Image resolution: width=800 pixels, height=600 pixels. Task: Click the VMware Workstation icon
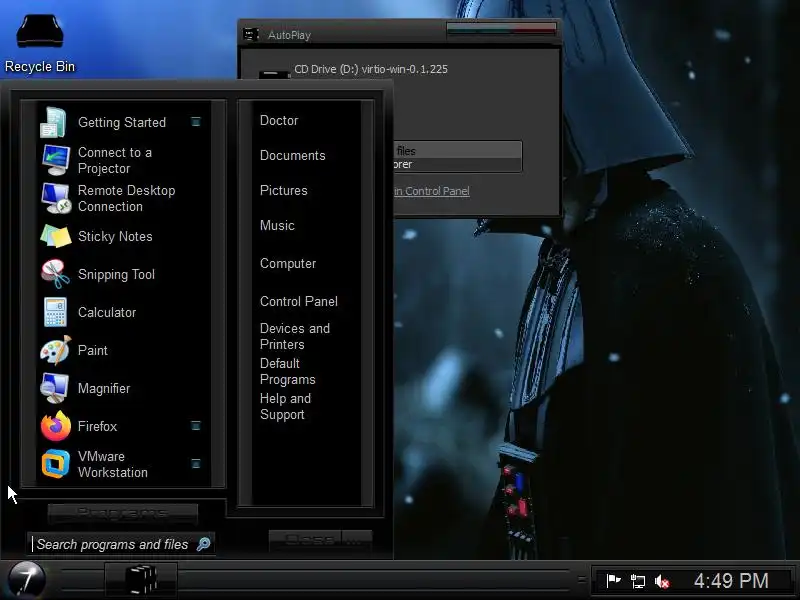pyautogui.click(x=55, y=464)
